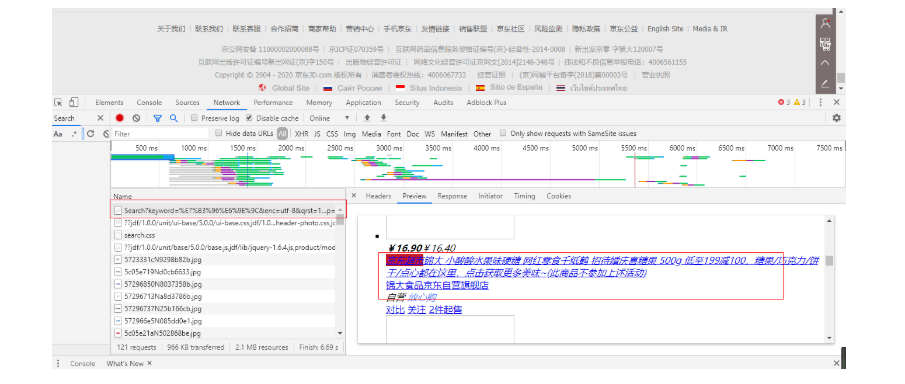Close the Search sidebar panel

(100, 118)
